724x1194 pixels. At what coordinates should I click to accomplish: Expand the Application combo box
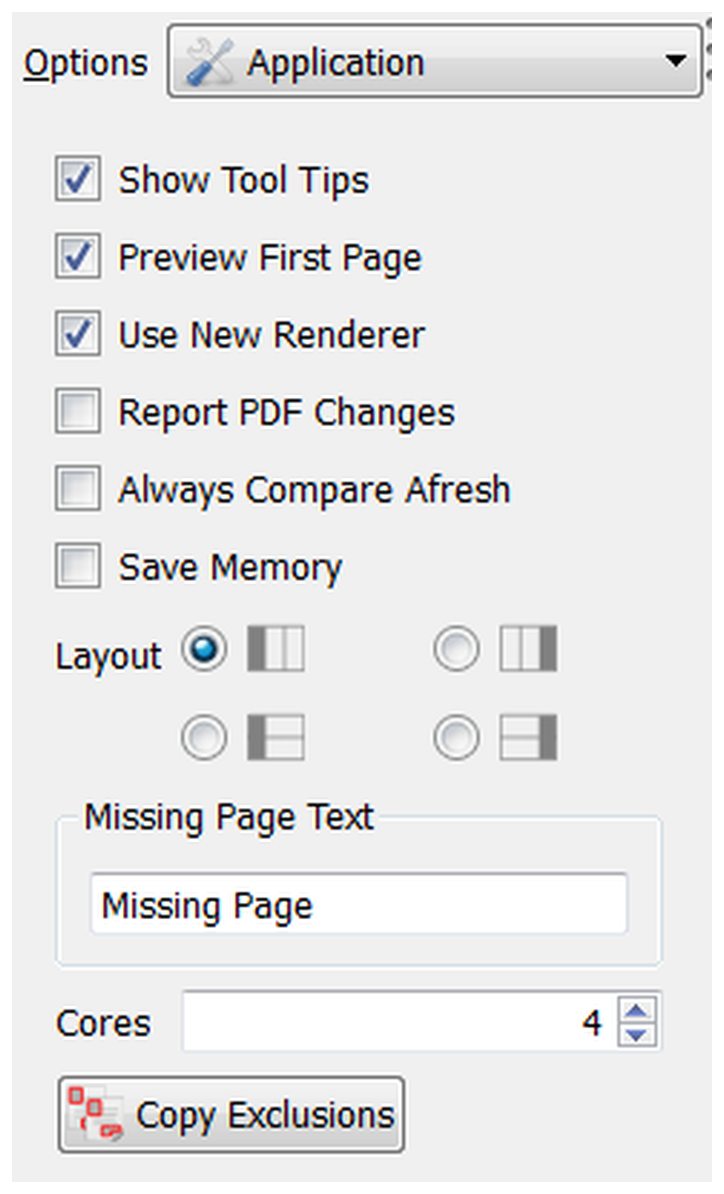pos(435,61)
